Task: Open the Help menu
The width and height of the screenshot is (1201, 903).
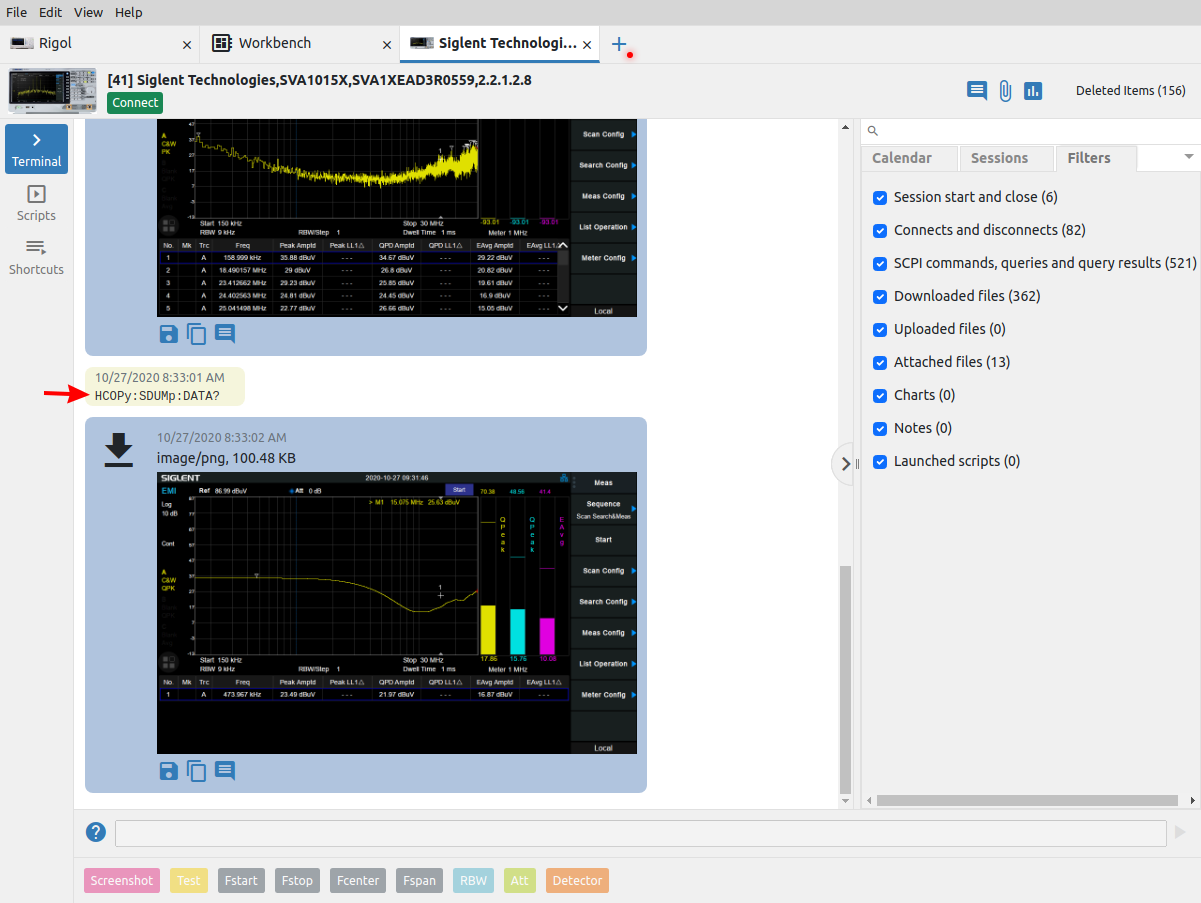Action: (128, 13)
